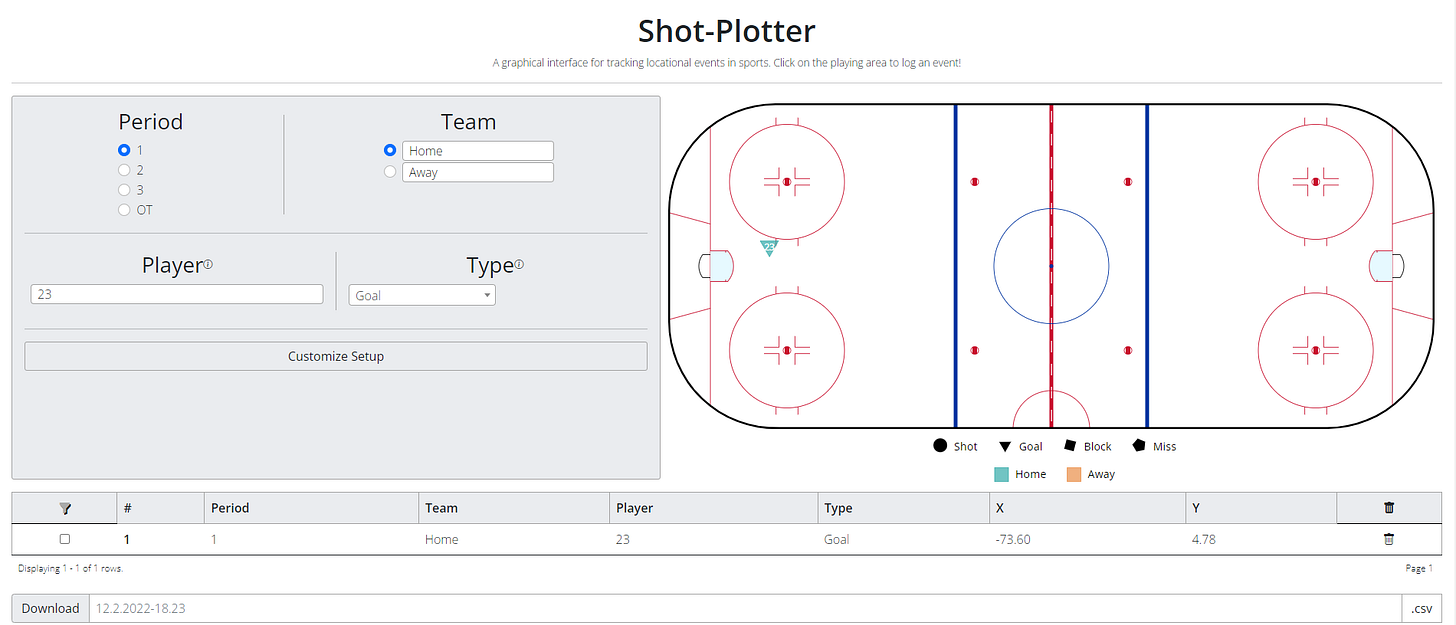Click the filter funnel icon in the table header
1456x625 pixels.
[64, 508]
